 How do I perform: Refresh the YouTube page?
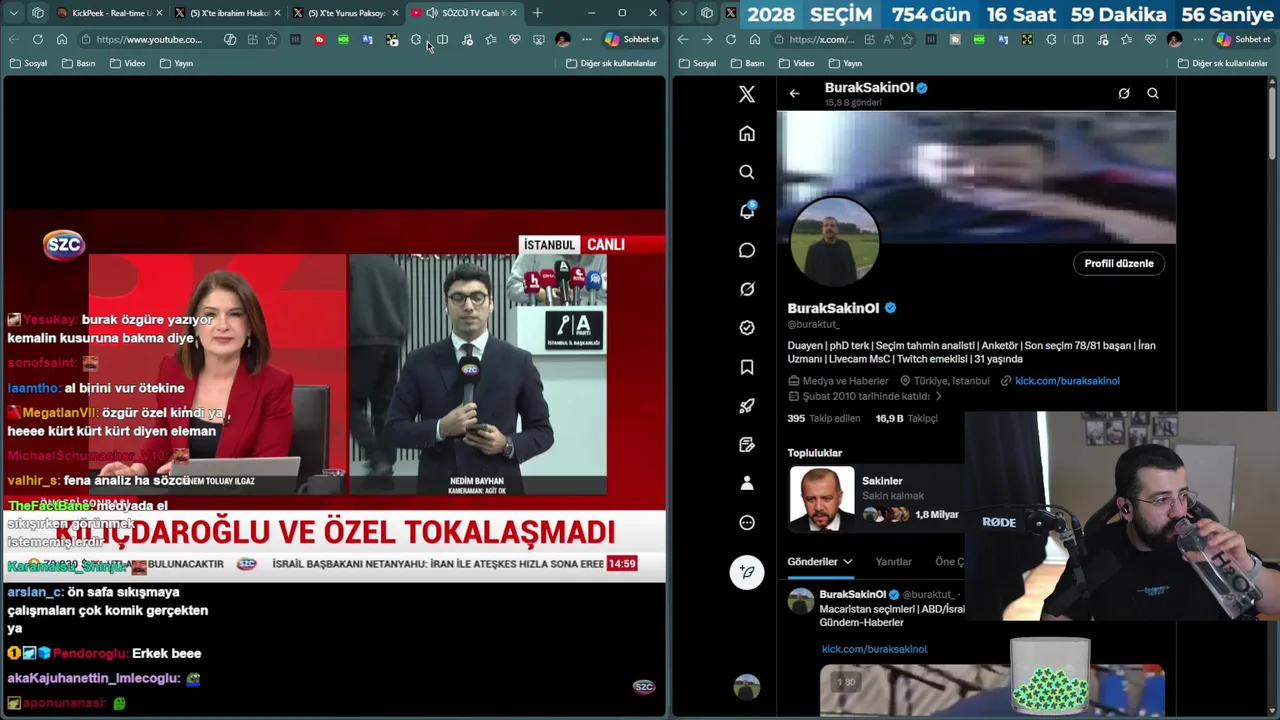(x=37, y=39)
